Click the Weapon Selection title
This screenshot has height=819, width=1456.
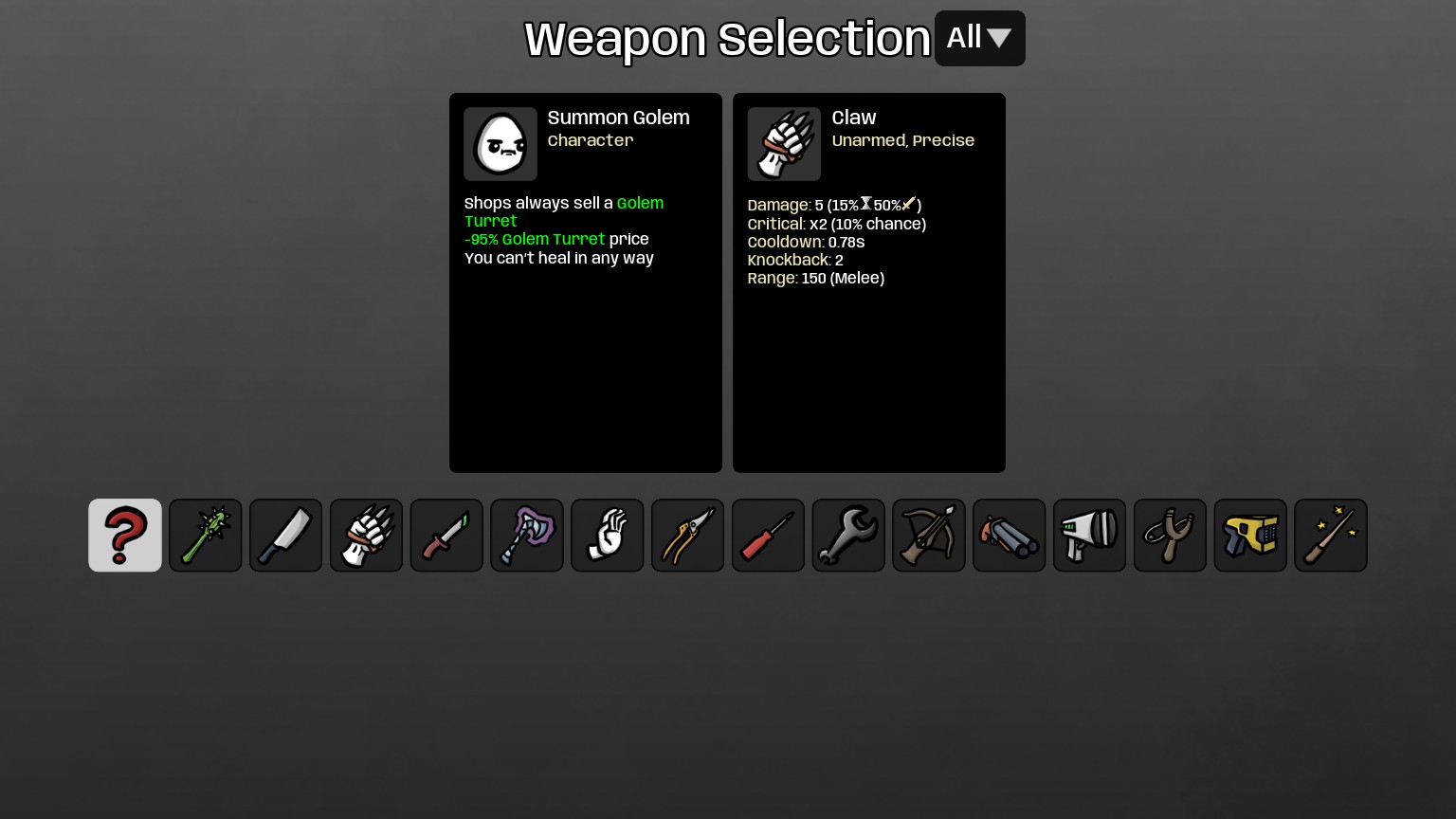pyautogui.click(x=728, y=40)
